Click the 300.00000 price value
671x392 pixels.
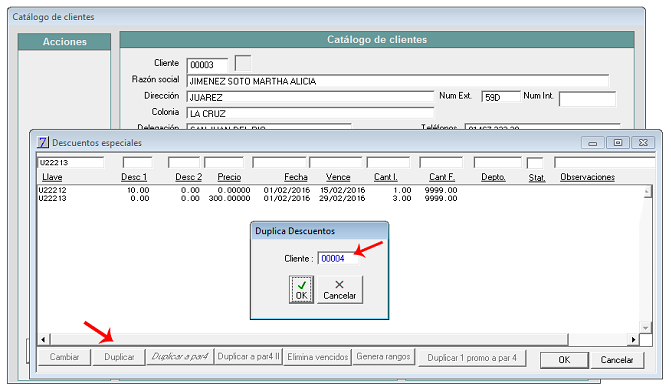[x=229, y=199]
